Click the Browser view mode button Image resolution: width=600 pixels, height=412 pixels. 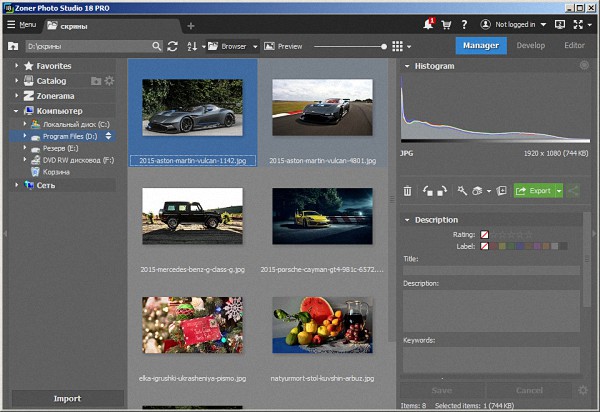228,46
